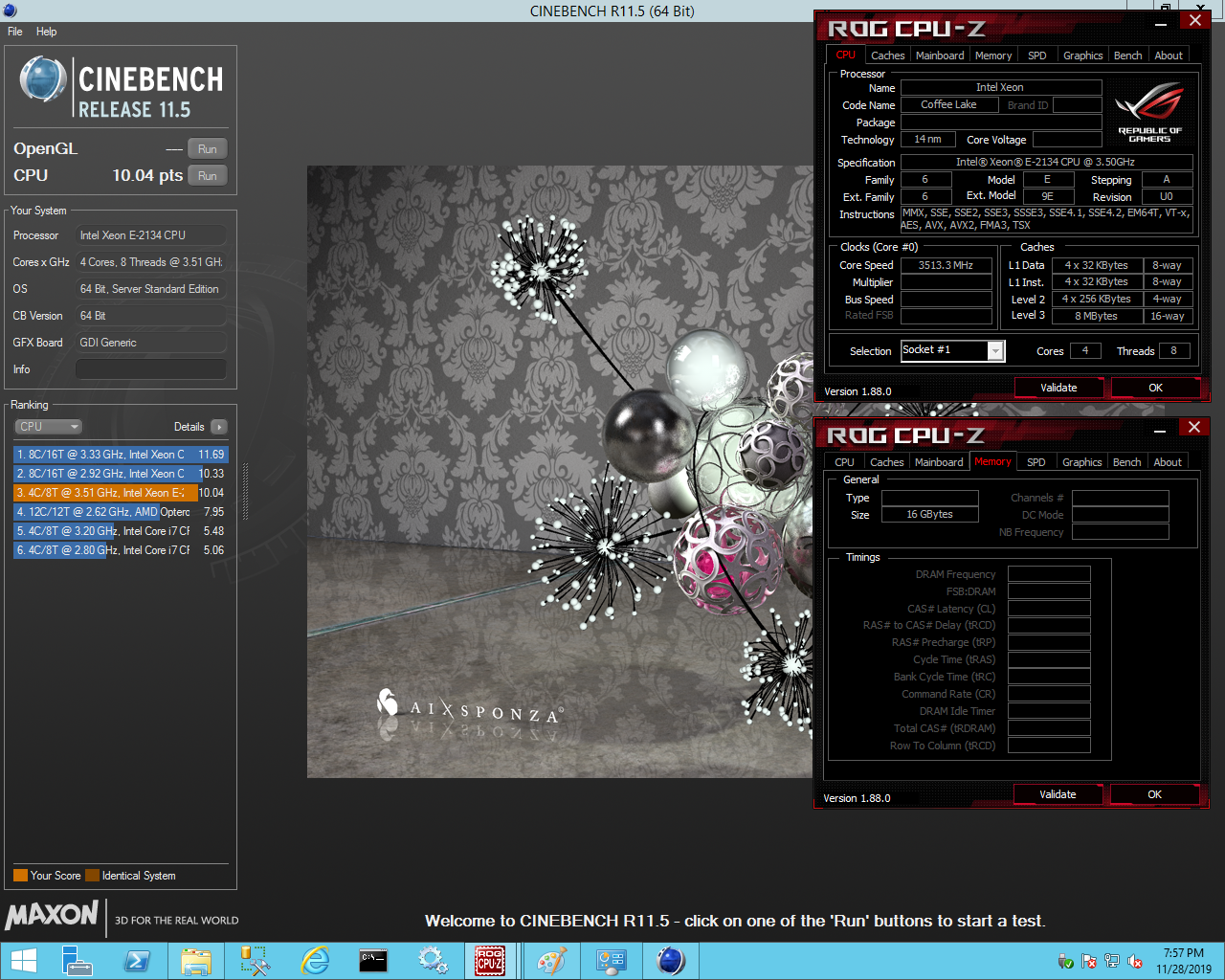Click the left panel resize grip

pos(245,493)
